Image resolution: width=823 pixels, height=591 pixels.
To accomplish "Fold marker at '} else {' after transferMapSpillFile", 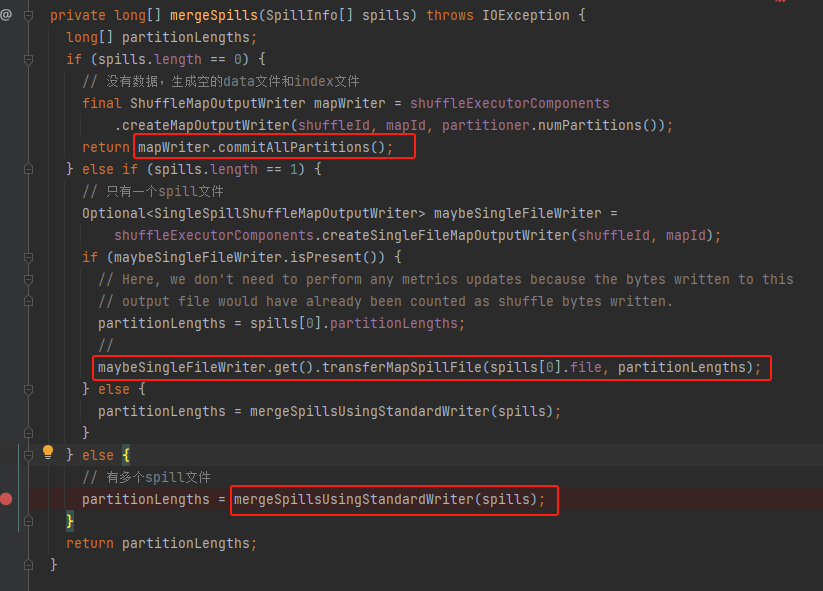I will tap(29, 389).
